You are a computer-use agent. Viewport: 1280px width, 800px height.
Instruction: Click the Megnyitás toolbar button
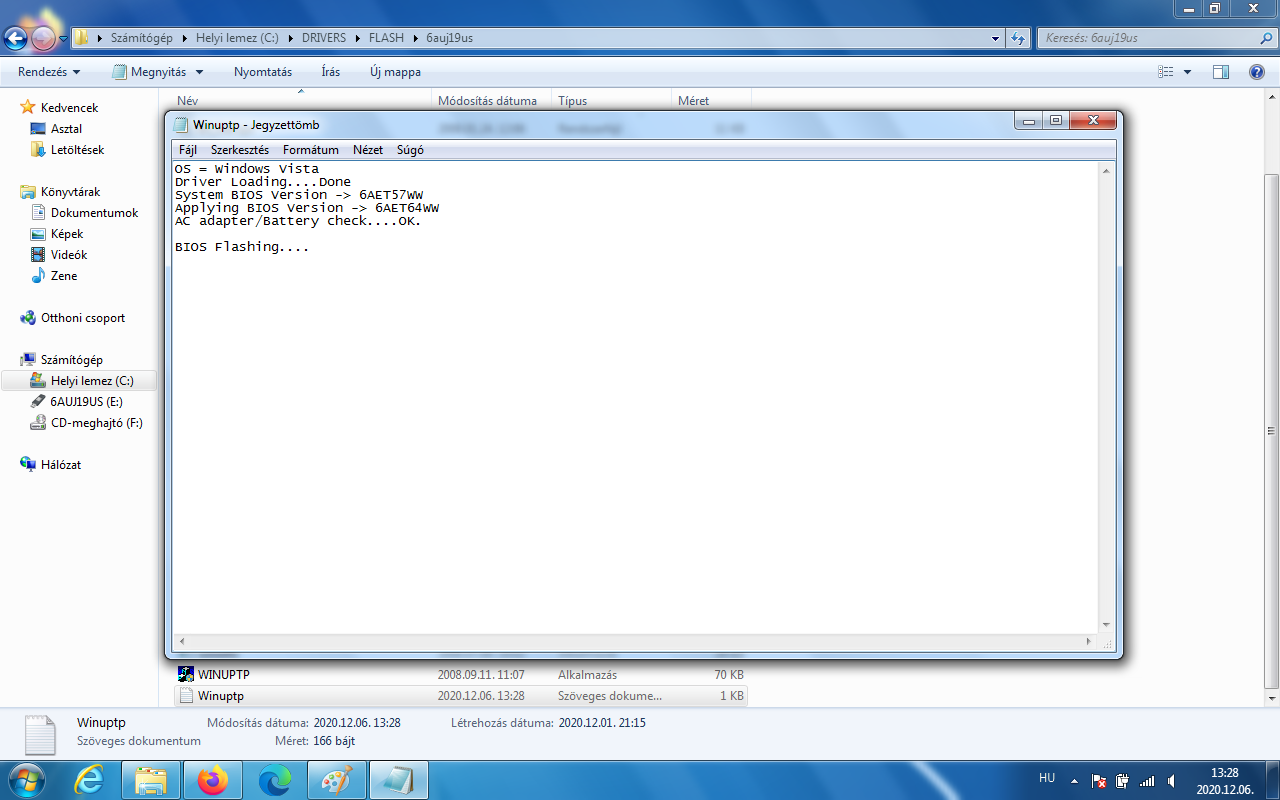click(150, 72)
